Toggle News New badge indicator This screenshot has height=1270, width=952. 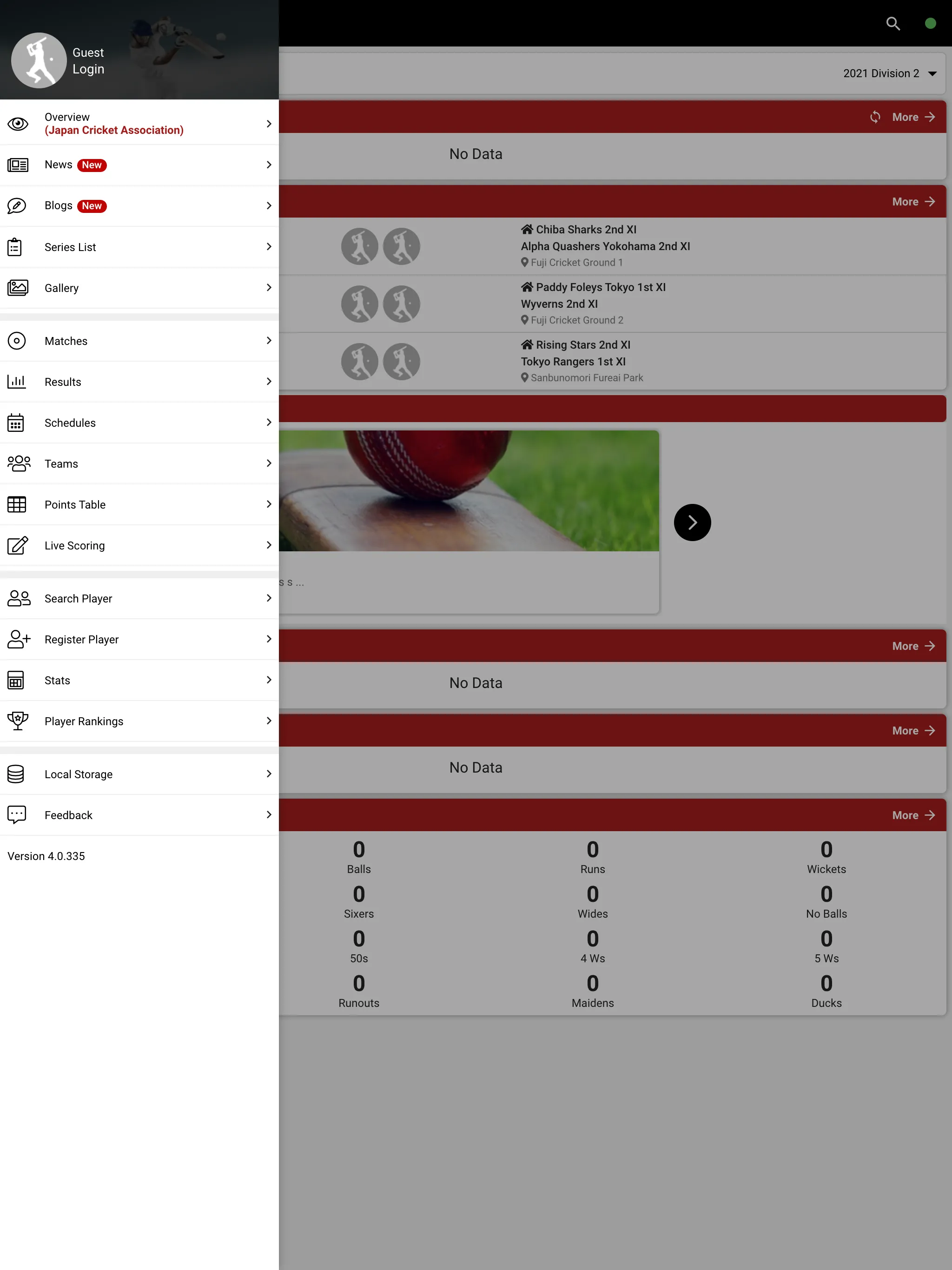(92, 164)
